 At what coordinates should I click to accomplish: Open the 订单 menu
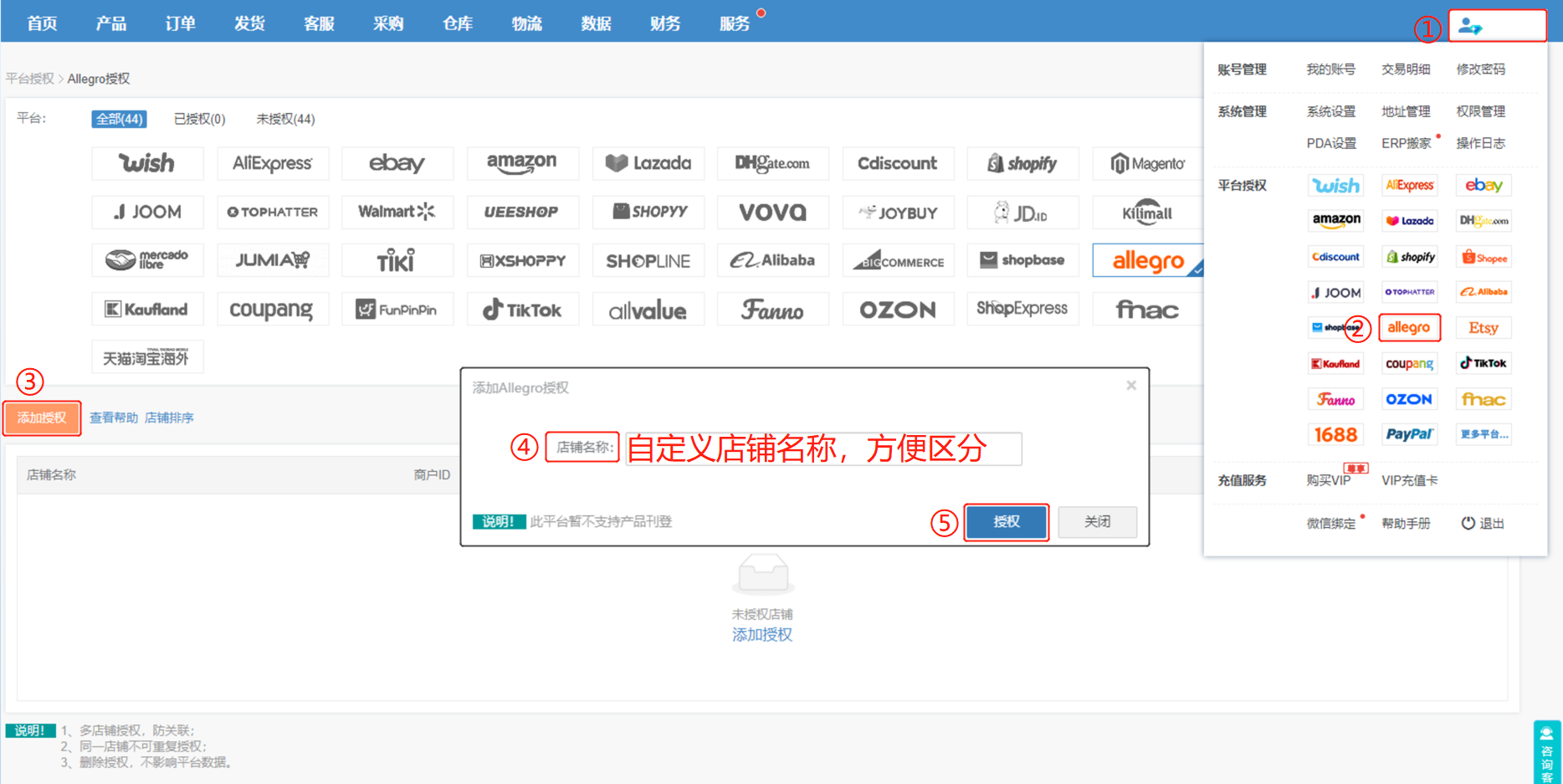pyautogui.click(x=181, y=23)
